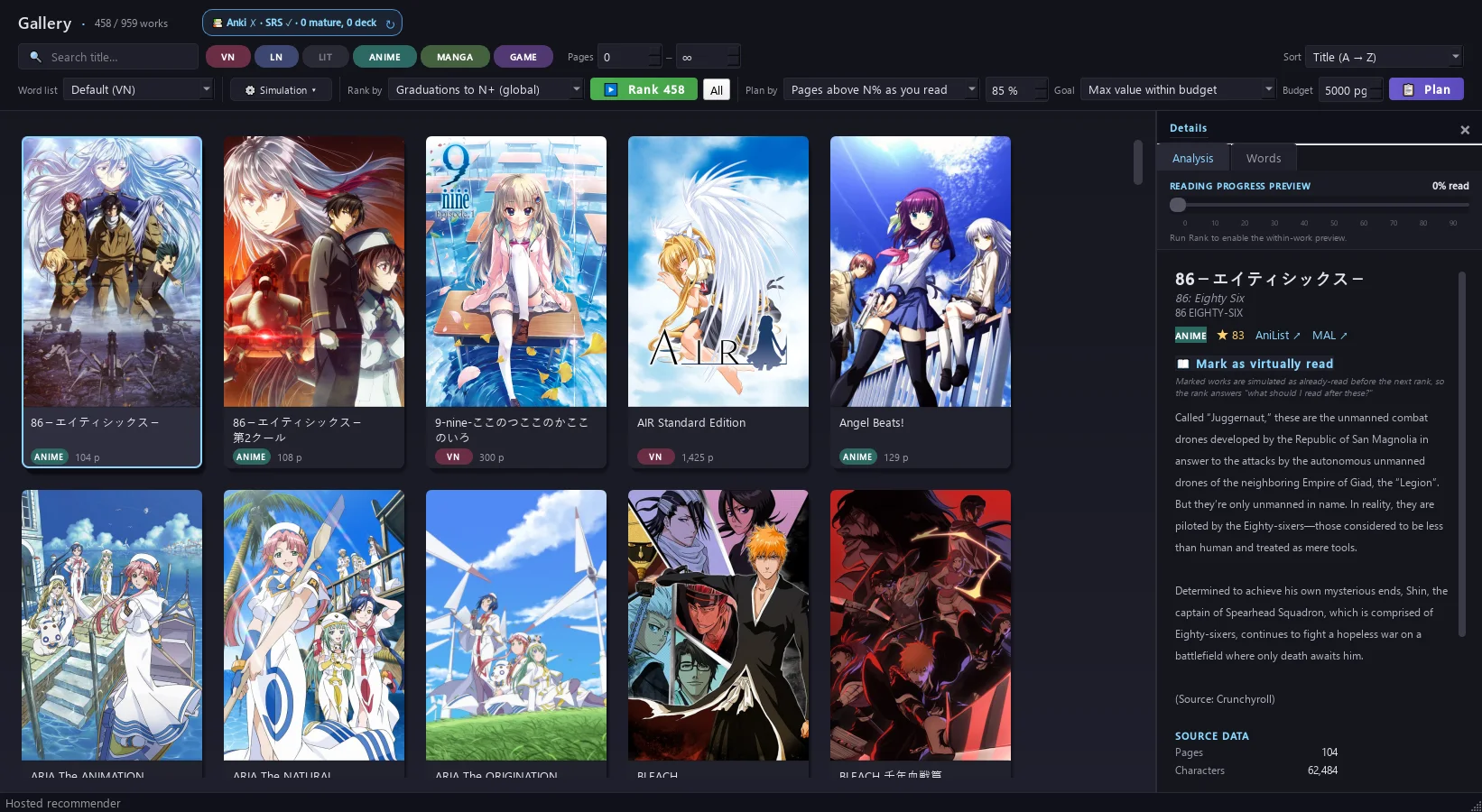1482x812 pixels.
Task: Select the ARIA The NATURAL card
Action: [314, 633]
